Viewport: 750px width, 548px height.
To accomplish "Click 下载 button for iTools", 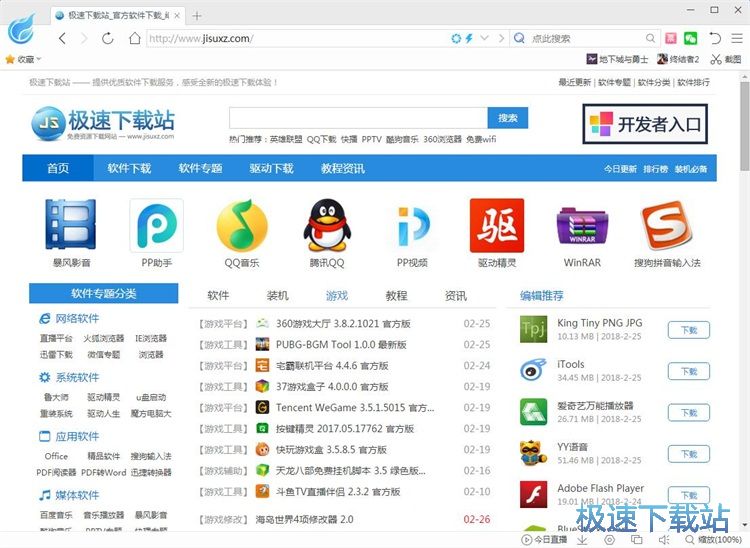I will (689, 371).
